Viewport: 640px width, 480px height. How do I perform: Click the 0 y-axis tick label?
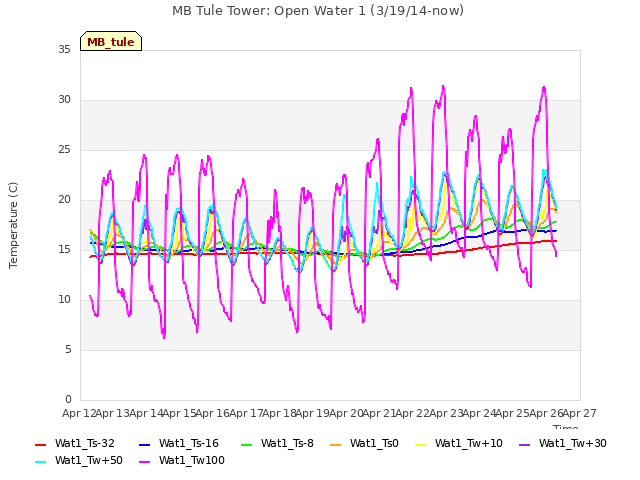pyautogui.click(x=68, y=400)
